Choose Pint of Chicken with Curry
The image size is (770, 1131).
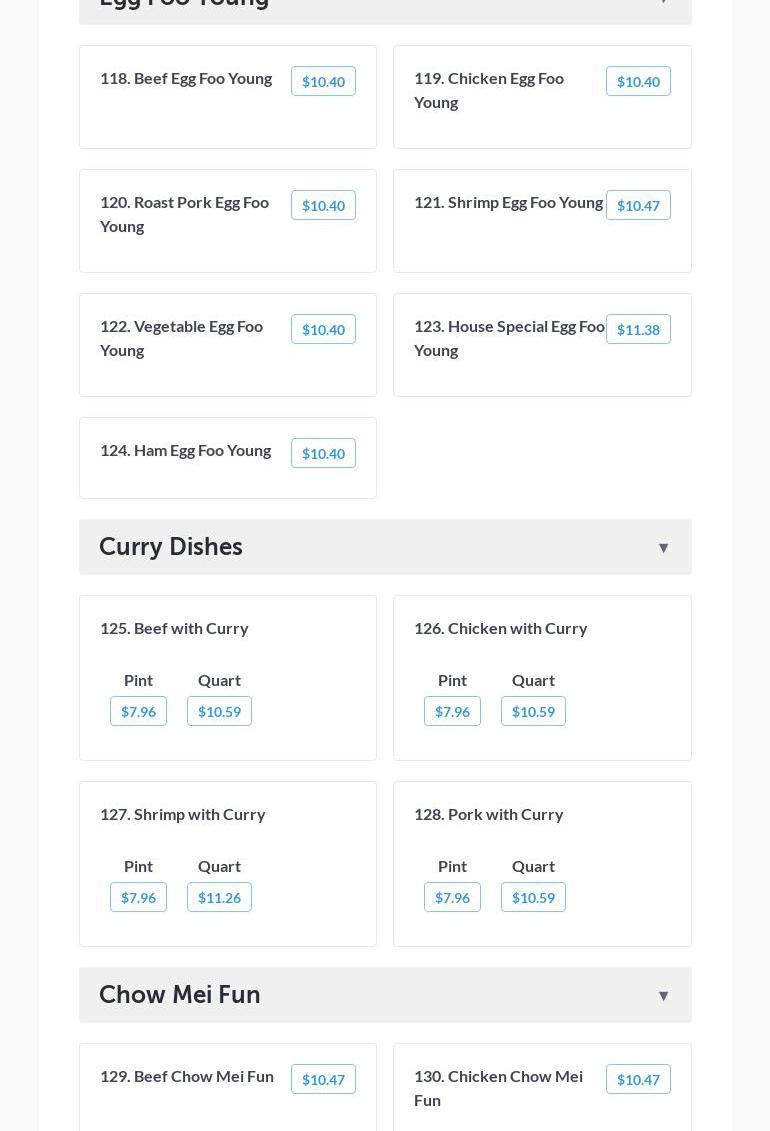(x=452, y=711)
